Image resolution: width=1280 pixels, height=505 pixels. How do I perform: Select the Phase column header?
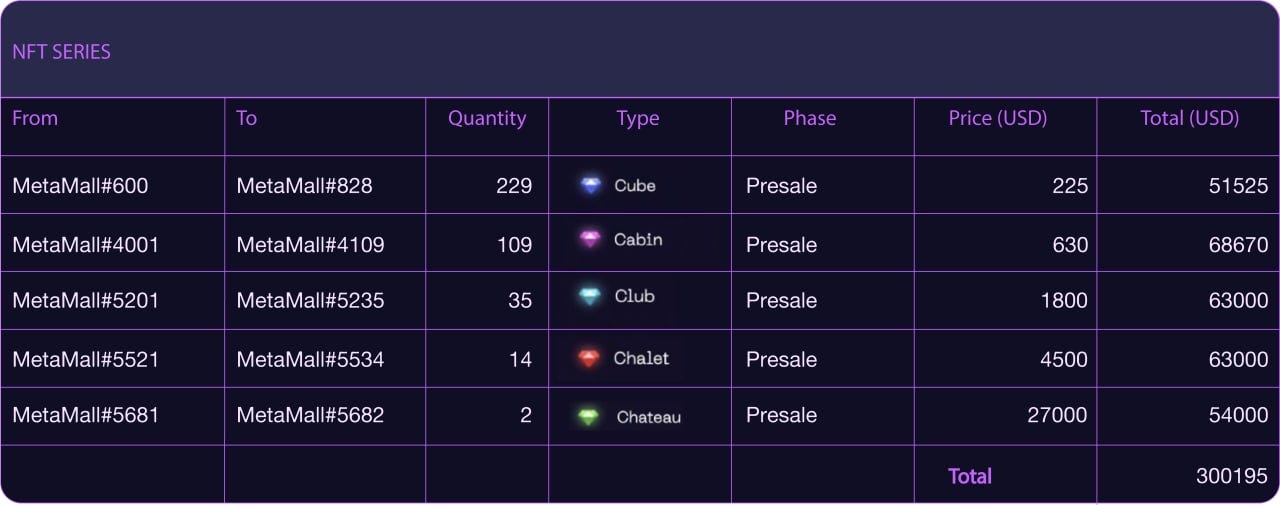pyautogui.click(x=810, y=118)
